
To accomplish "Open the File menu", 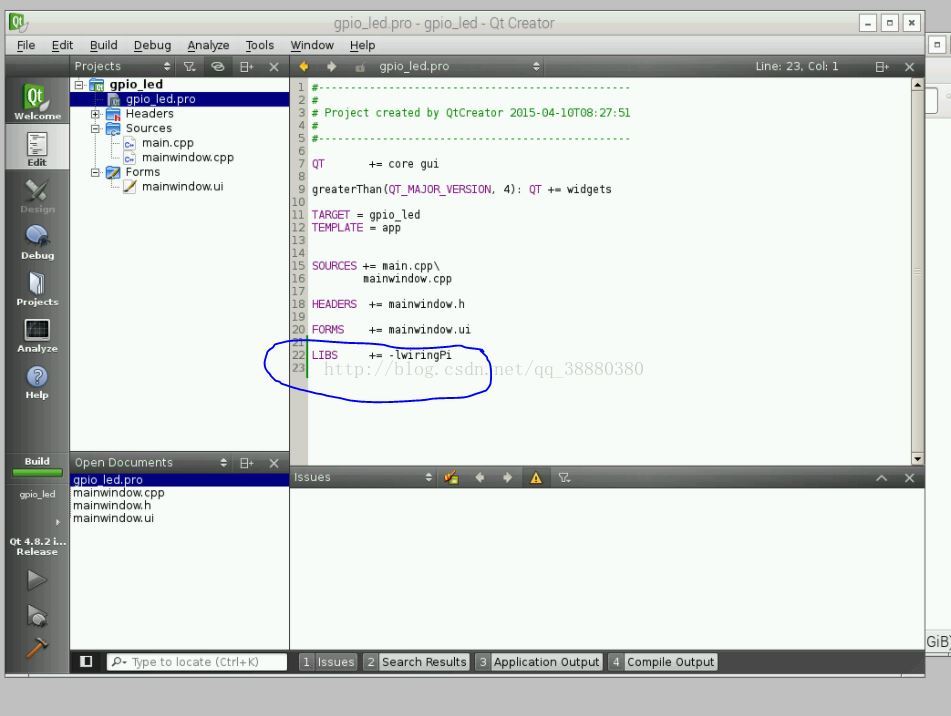I will point(26,45).
